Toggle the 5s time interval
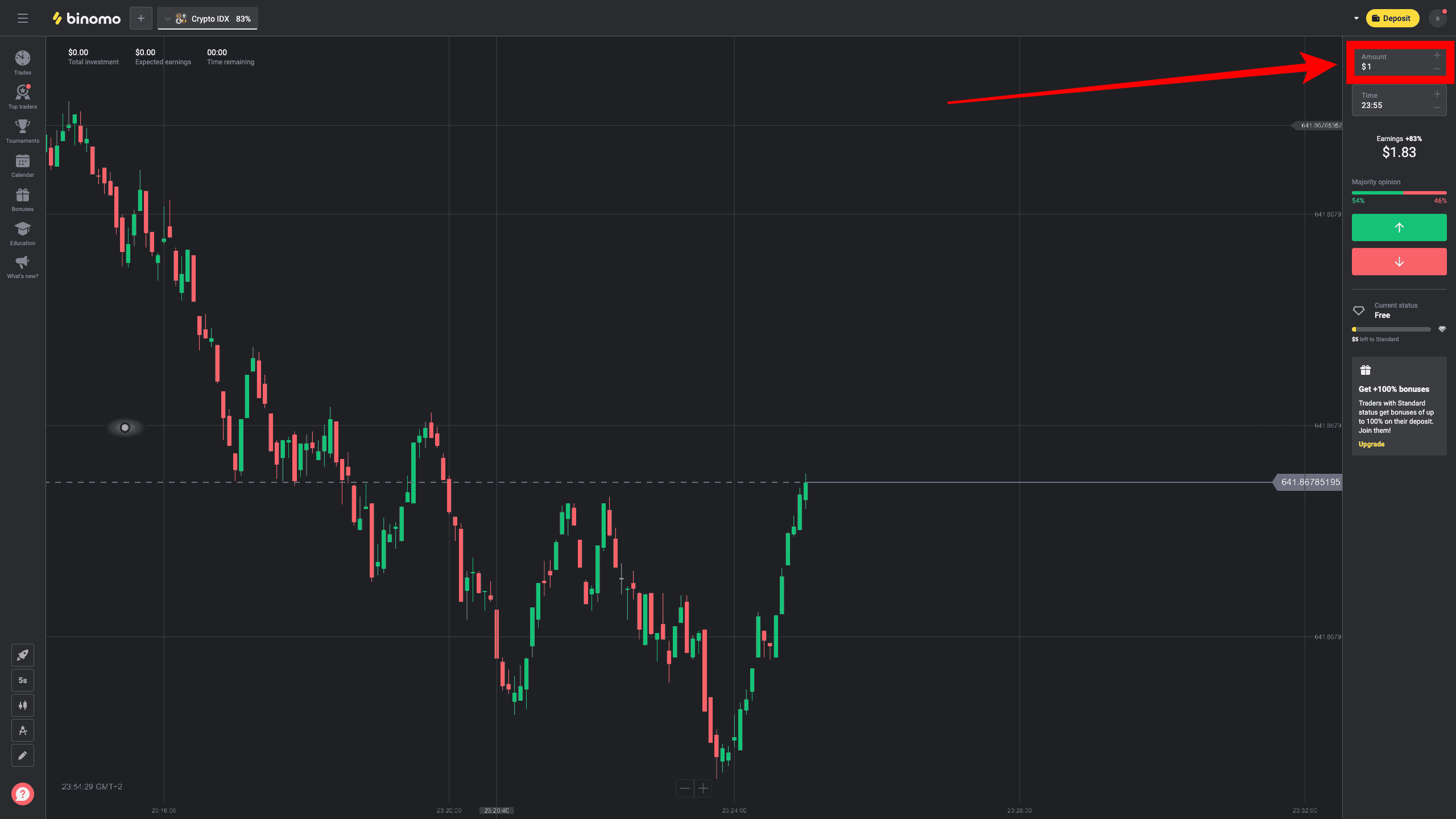 (x=23, y=680)
